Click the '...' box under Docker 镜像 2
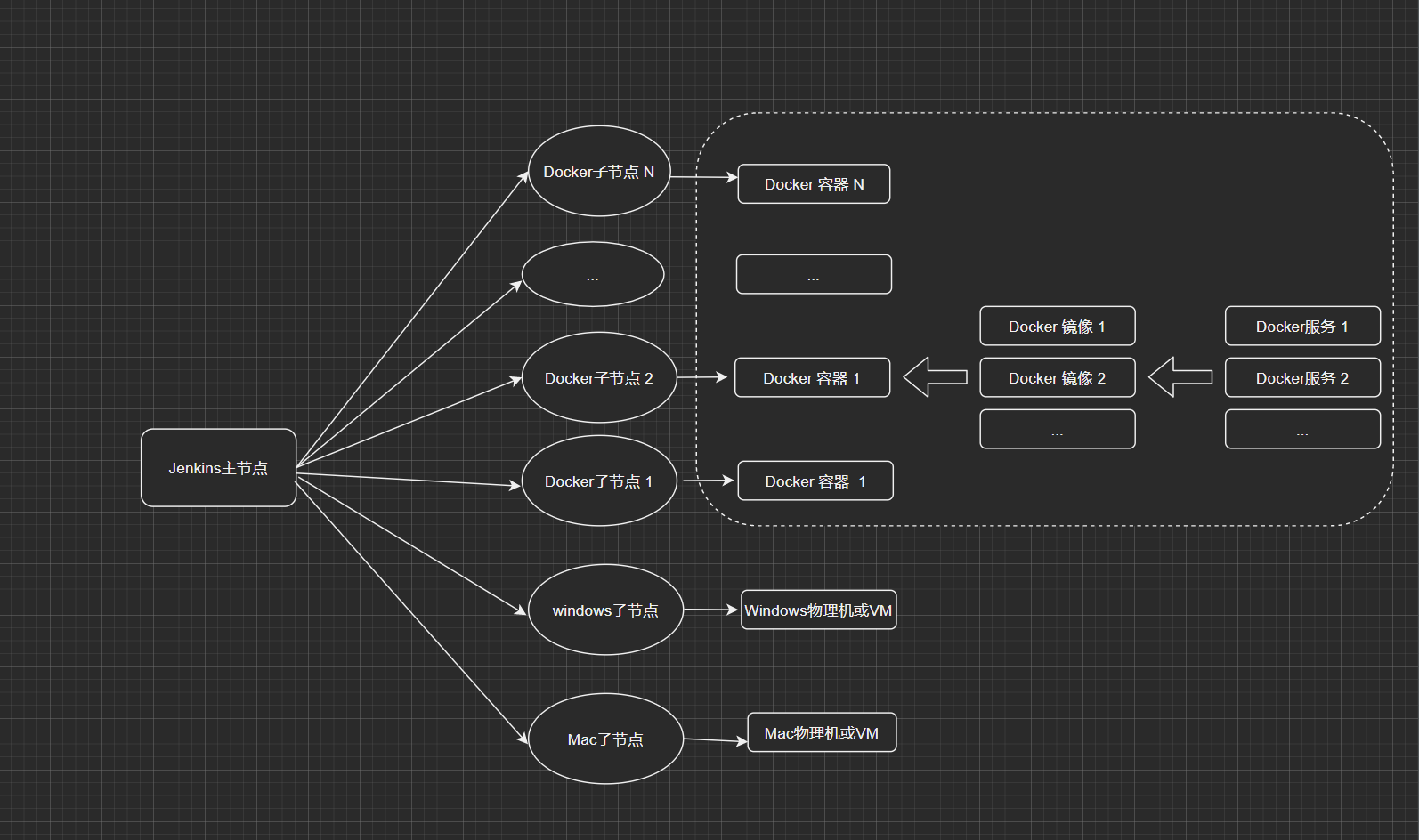The width and height of the screenshot is (1419, 840). [1058, 429]
